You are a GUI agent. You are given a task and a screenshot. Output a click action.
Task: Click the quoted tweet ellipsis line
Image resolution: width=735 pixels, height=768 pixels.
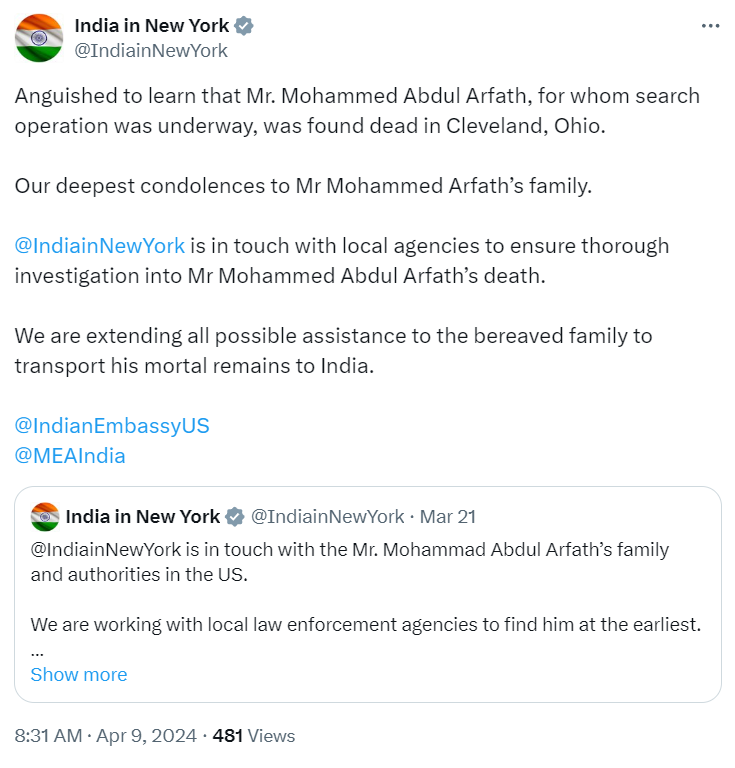(x=37, y=652)
